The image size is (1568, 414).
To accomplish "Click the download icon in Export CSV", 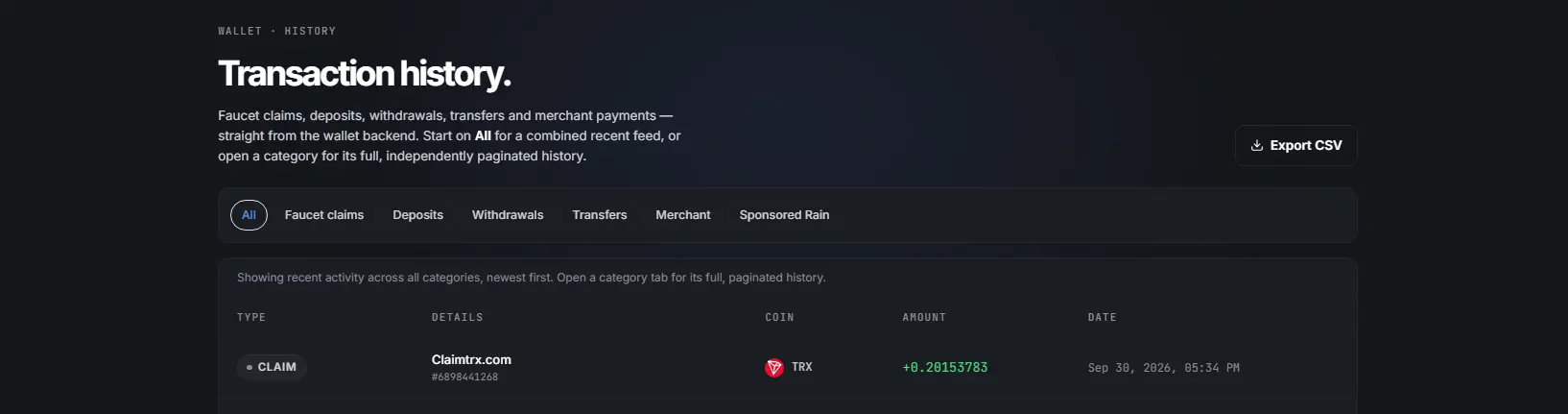I will point(1256,146).
